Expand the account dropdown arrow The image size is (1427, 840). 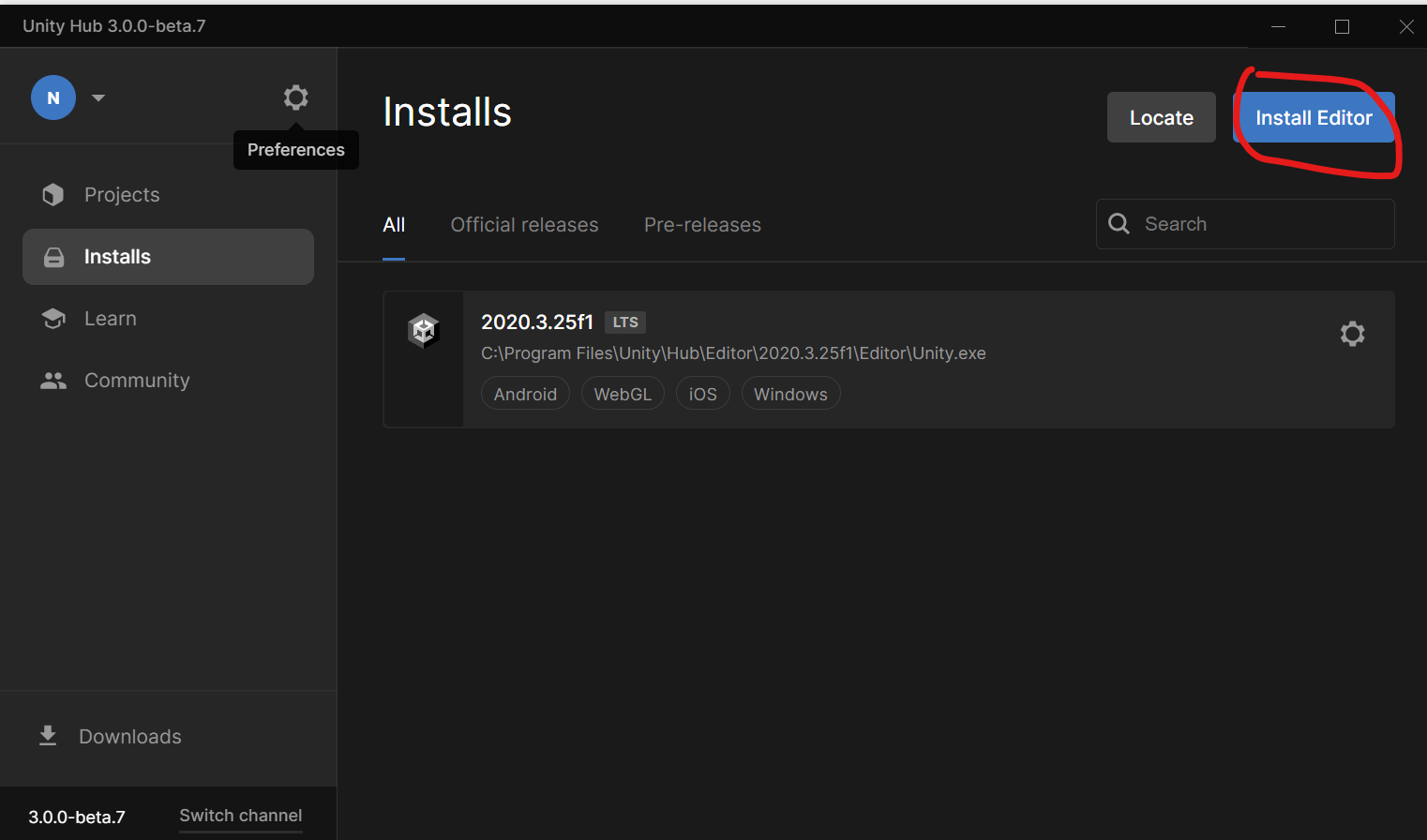tap(98, 97)
